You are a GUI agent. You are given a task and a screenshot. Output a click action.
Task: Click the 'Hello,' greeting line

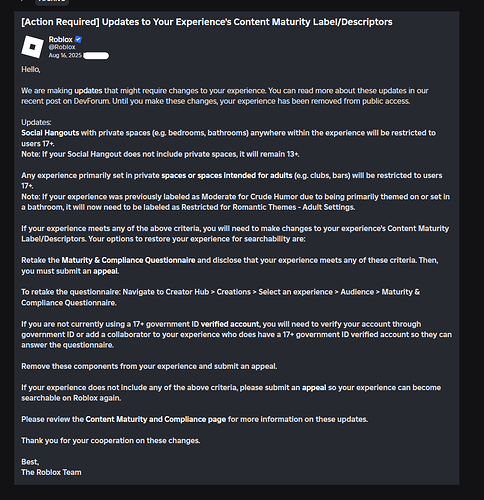click(x=31, y=69)
